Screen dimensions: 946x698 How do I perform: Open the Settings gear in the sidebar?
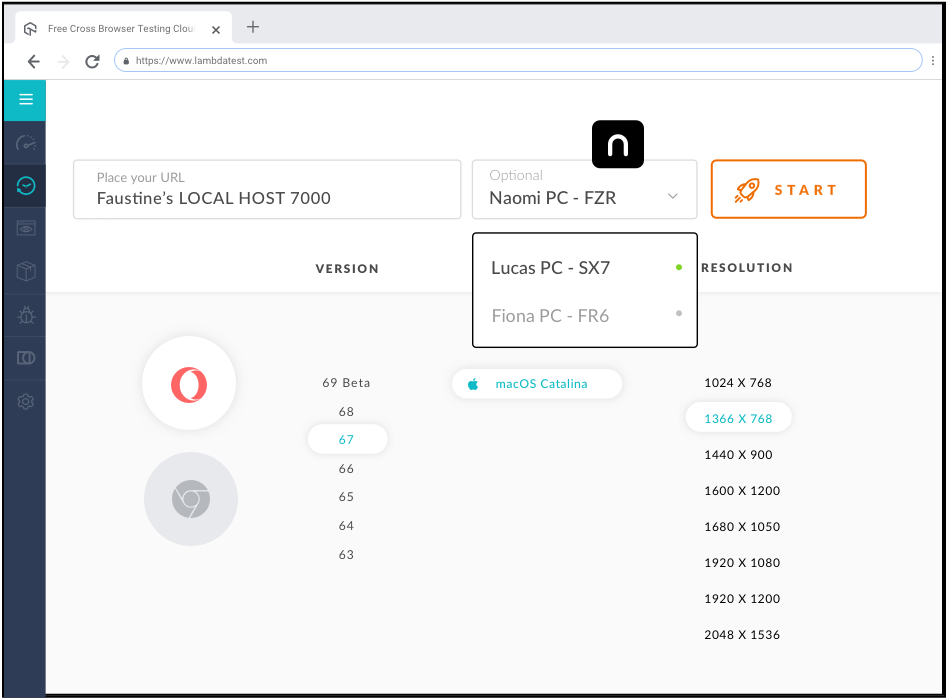[x=24, y=401]
